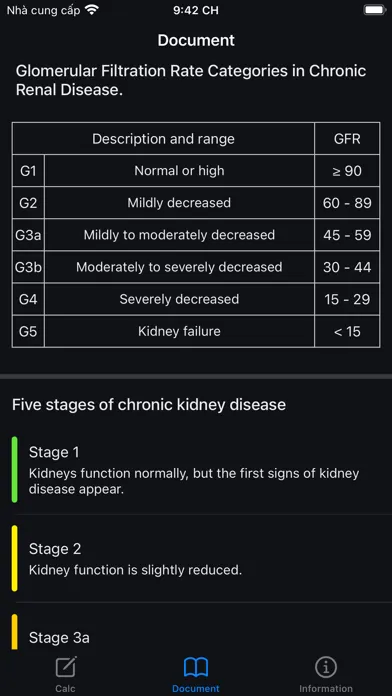The height and width of the screenshot is (696, 392).
Task: Tap the battery indicator icon
Action: (x=375, y=10)
